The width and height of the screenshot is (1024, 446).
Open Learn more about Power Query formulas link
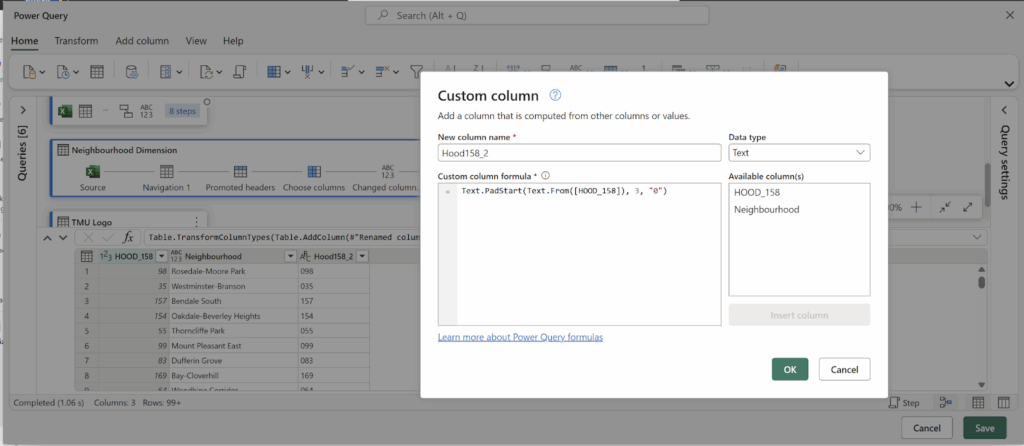click(x=520, y=337)
